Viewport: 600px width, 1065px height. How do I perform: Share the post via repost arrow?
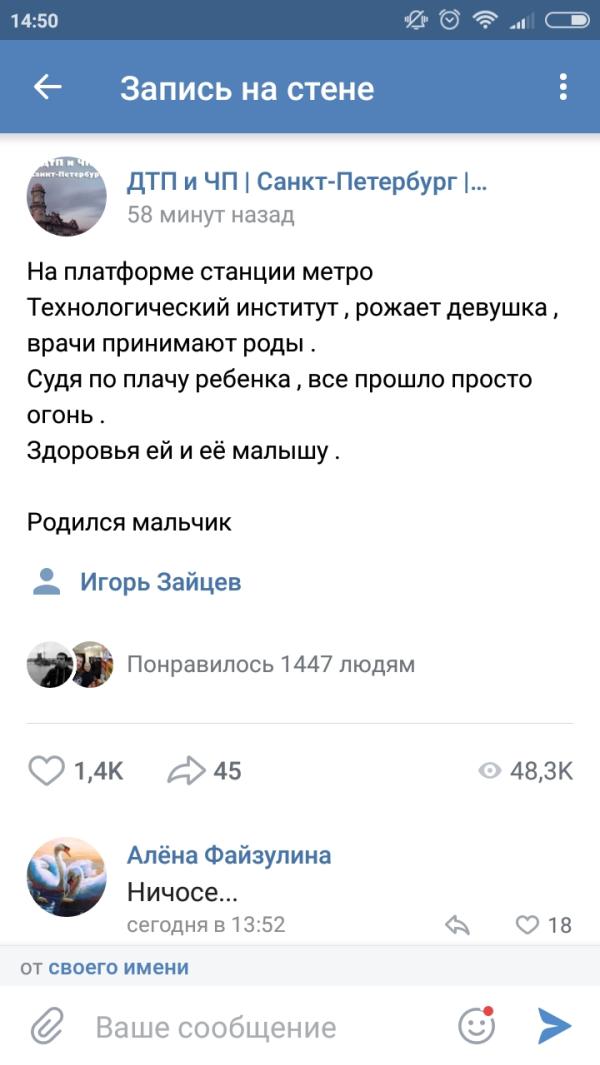click(x=186, y=770)
